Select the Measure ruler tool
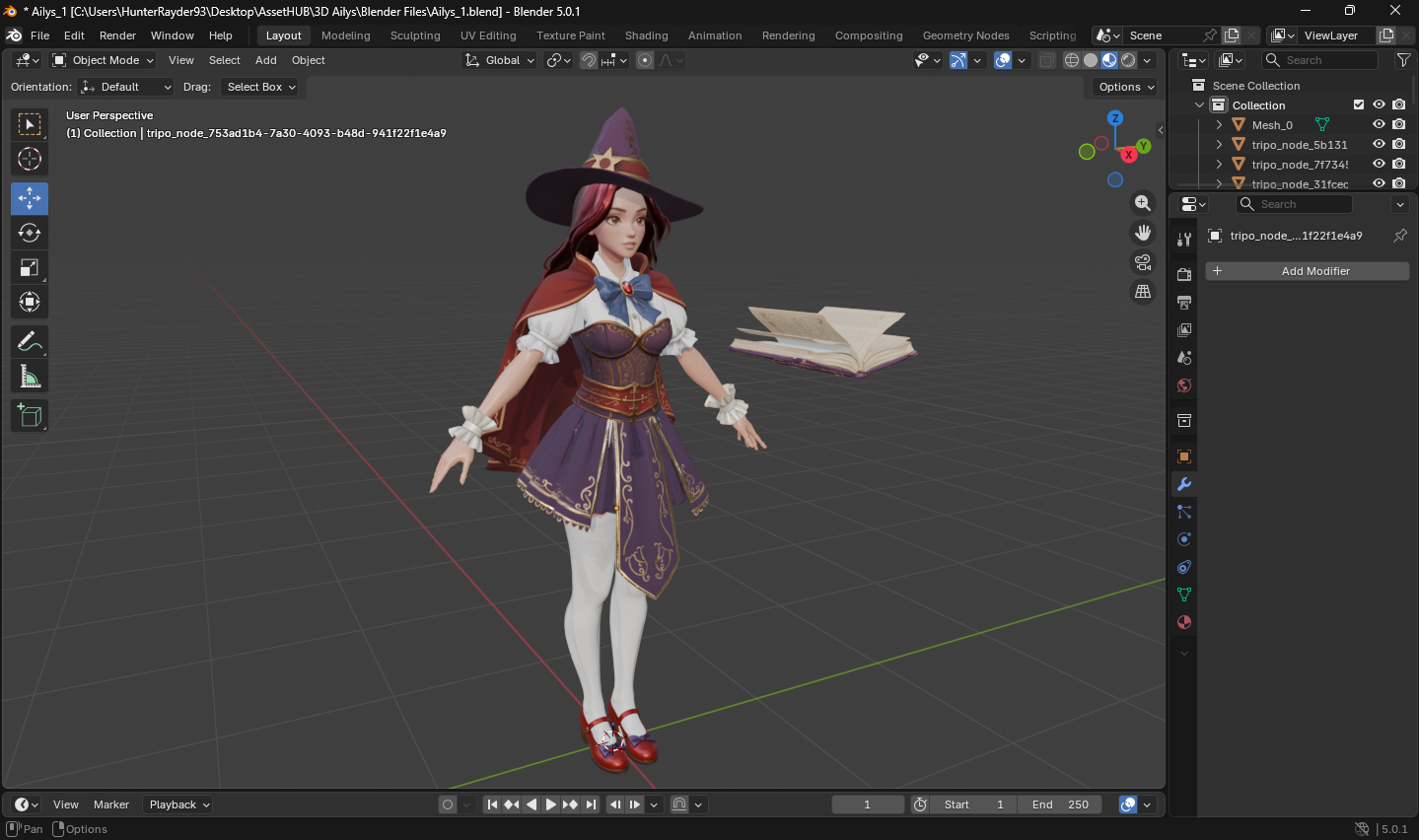Screen dimensions: 1419x840 tap(30, 376)
